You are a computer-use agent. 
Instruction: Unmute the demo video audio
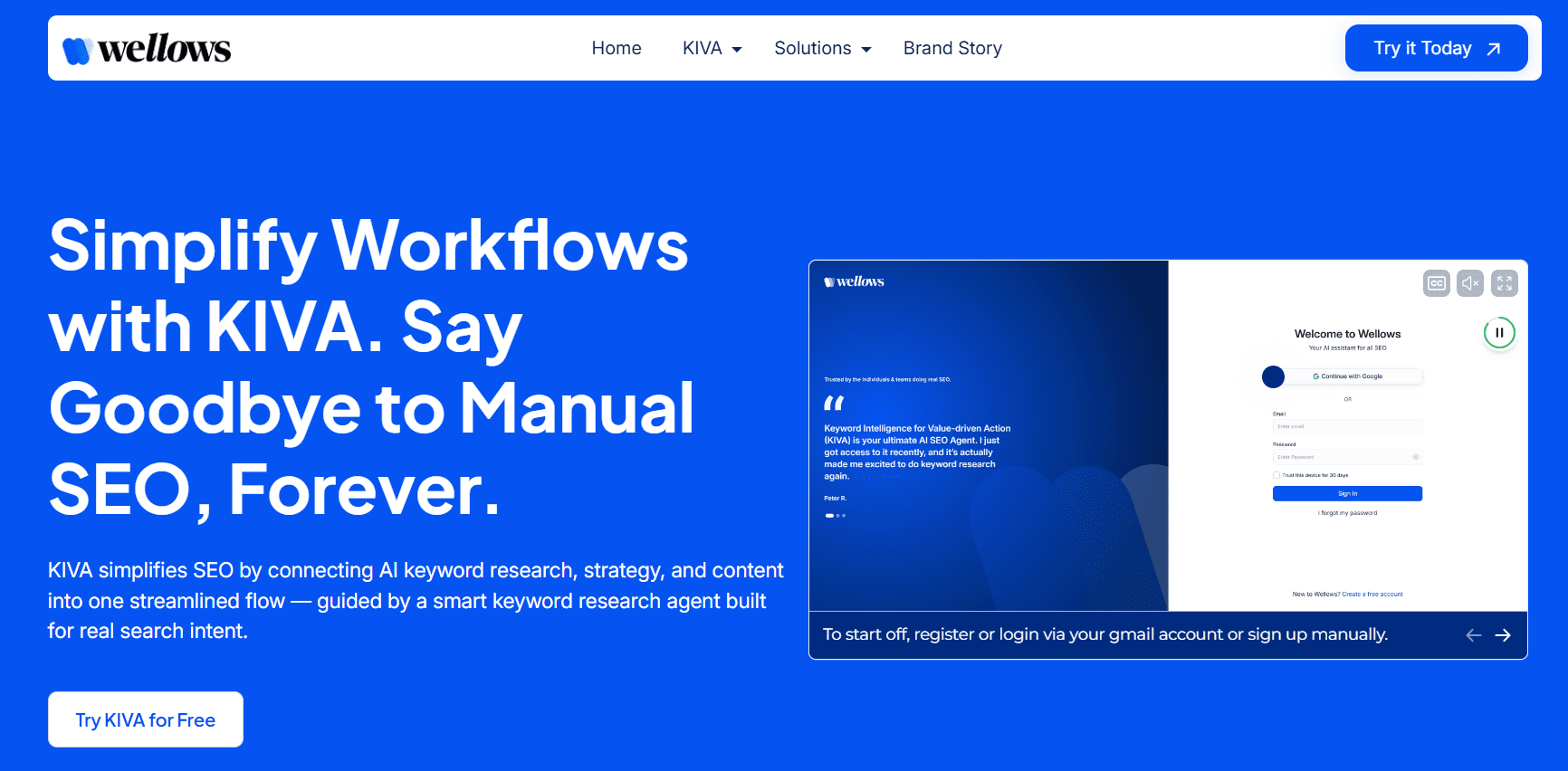[1470, 283]
